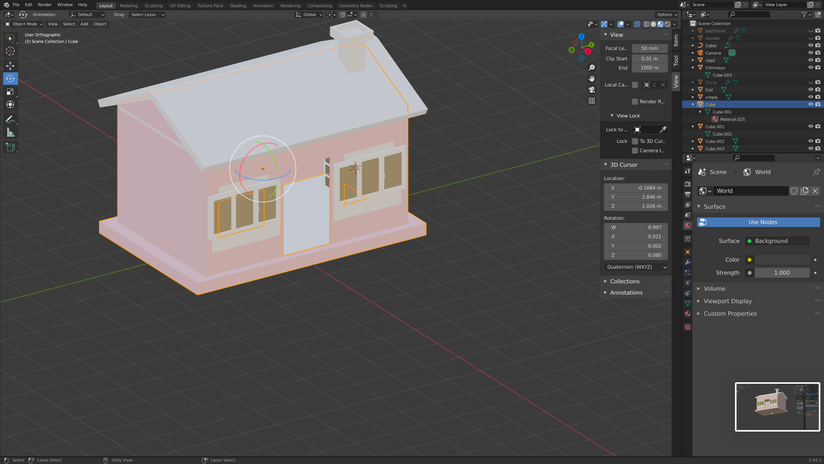Select the Transform tool in left toolbar
This screenshot has height=464, width=824.
(10, 105)
